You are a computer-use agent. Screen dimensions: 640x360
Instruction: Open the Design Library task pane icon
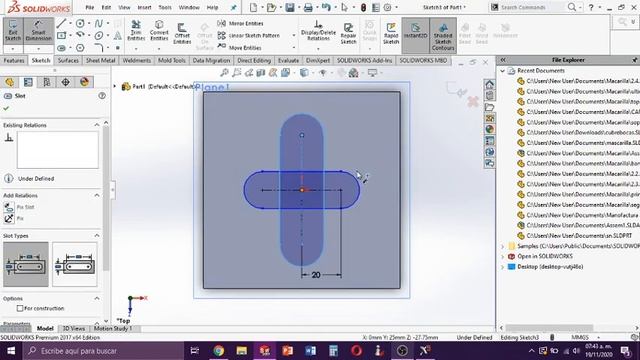[x=489, y=96]
